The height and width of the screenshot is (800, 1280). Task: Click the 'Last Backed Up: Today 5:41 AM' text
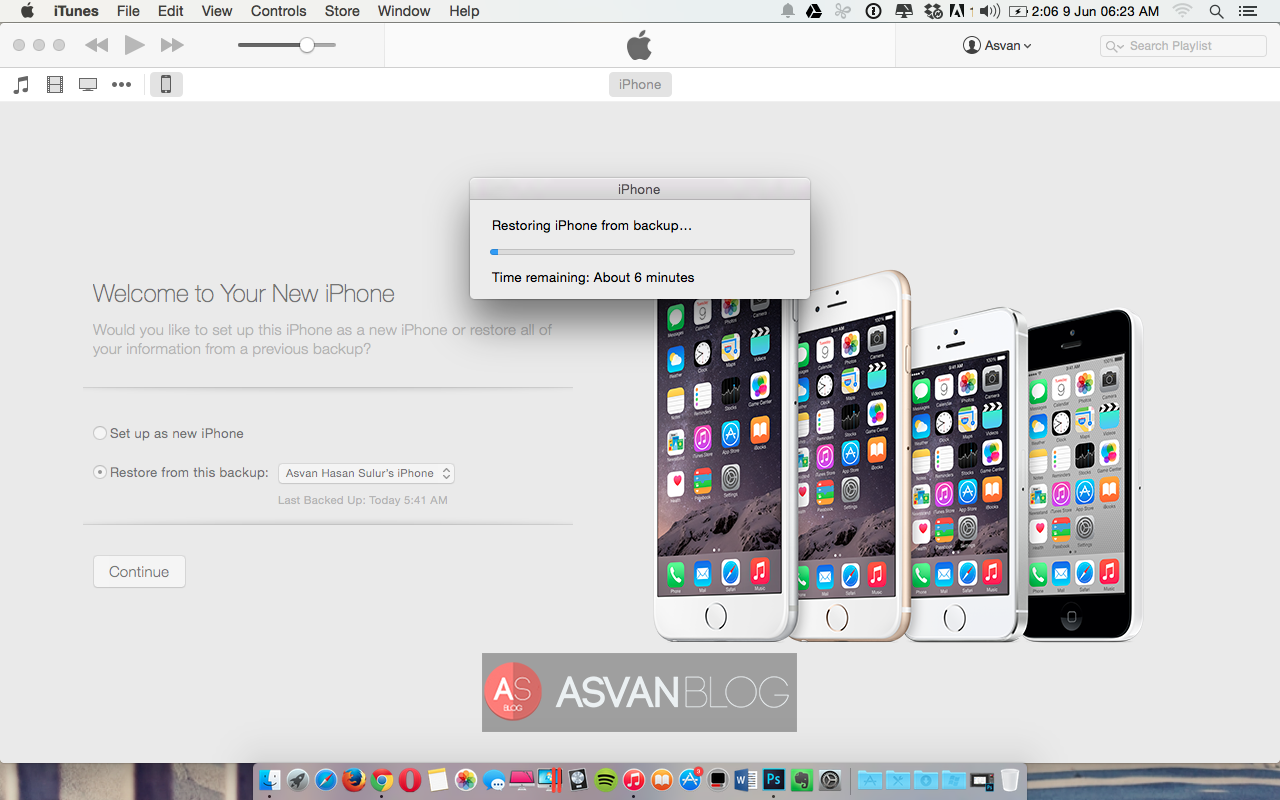[363, 500]
